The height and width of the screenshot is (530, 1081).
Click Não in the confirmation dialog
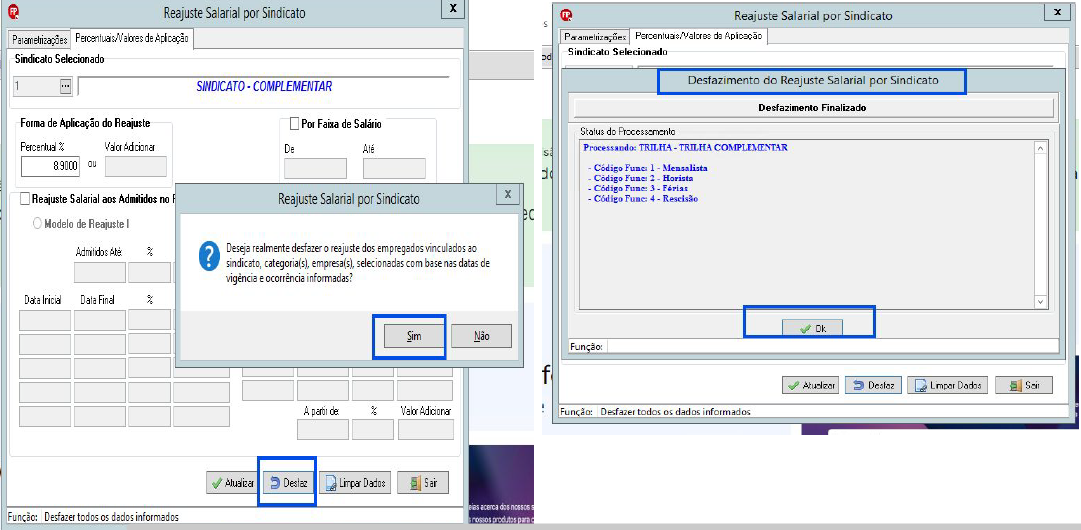(481, 336)
